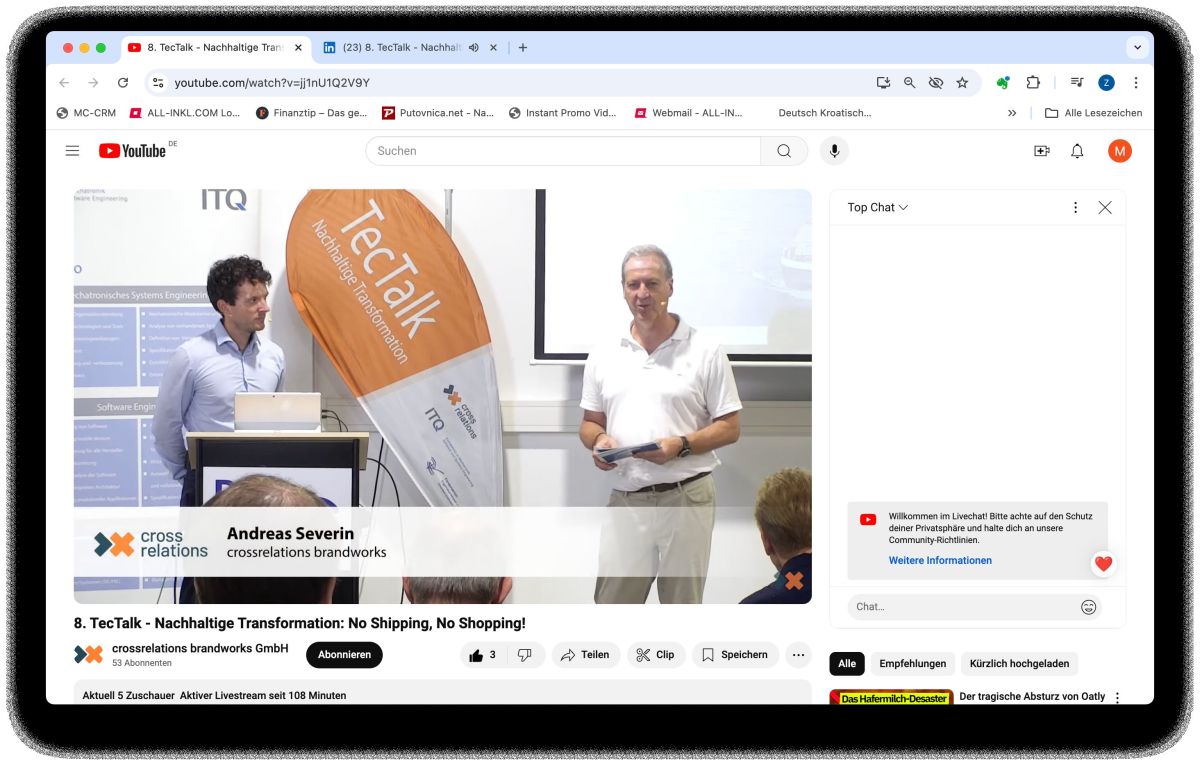Screen dimensions: 1200x765
Task: Click the crossrelations channel avatar
Action: tap(88, 654)
